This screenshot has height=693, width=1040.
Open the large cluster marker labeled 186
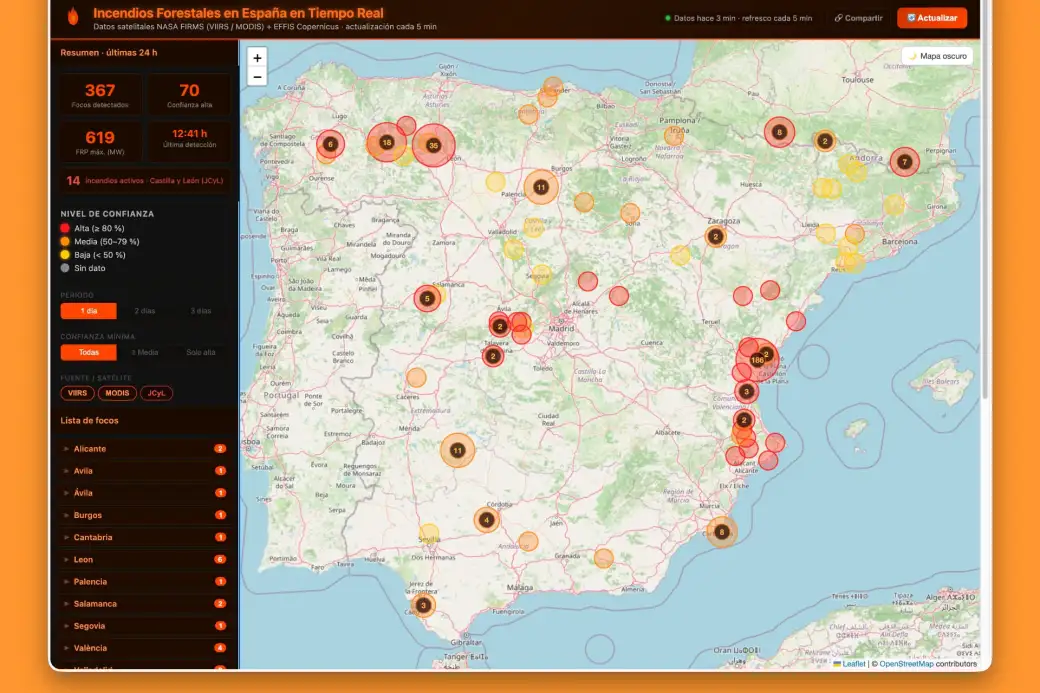click(757, 360)
